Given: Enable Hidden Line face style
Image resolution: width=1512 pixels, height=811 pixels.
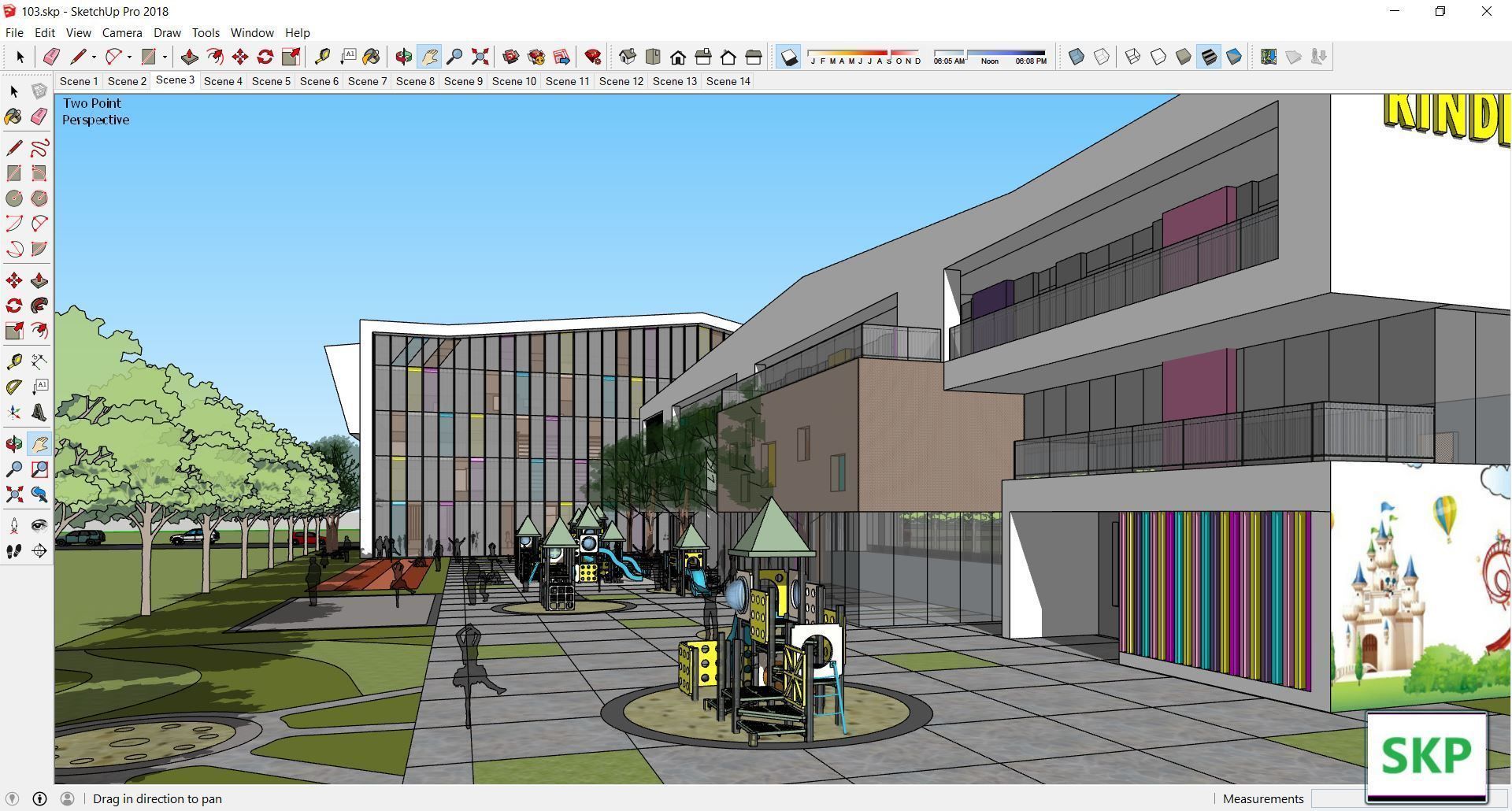Looking at the screenshot, I should 1158,57.
